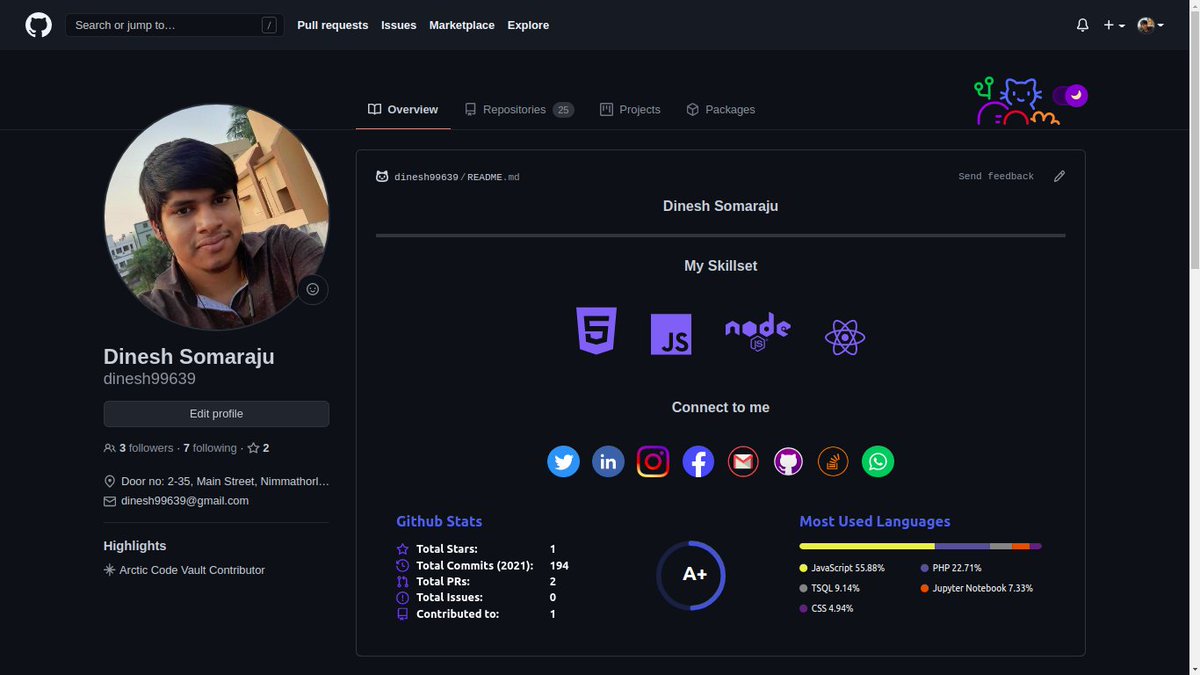Click the React atom skill icon
This screenshot has height=675, width=1200.
coord(845,337)
